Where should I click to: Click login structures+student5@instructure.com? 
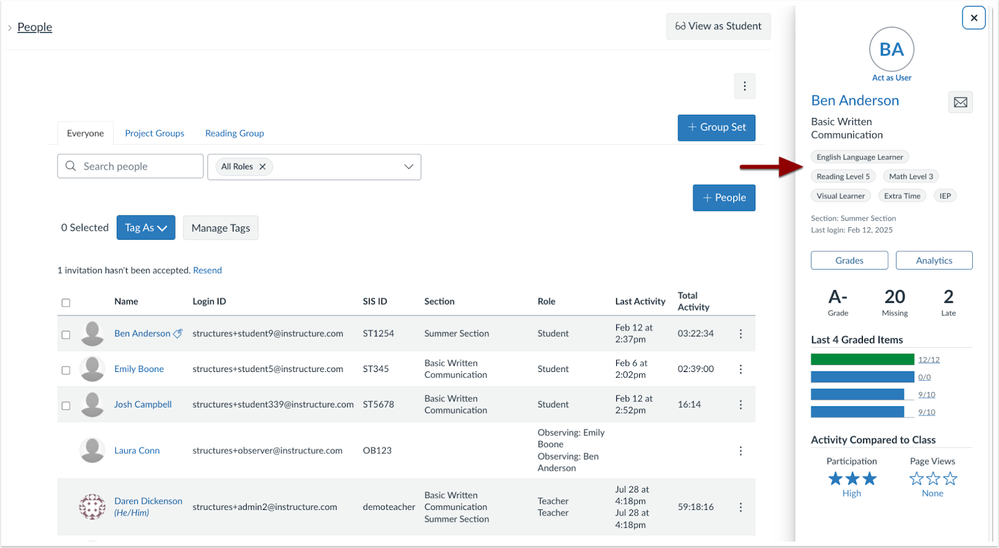(x=268, y=369)
